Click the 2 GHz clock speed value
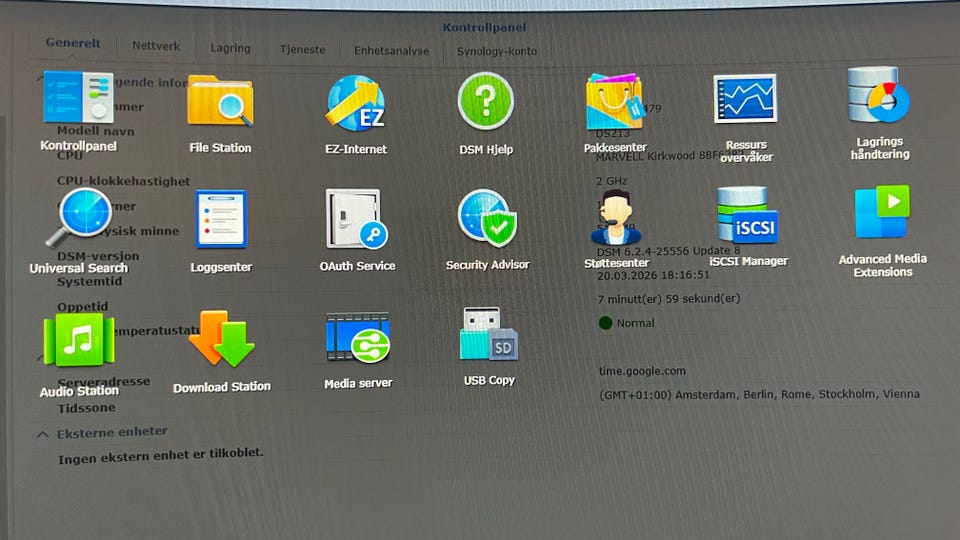The image size is (960, 540). (612, 181)
